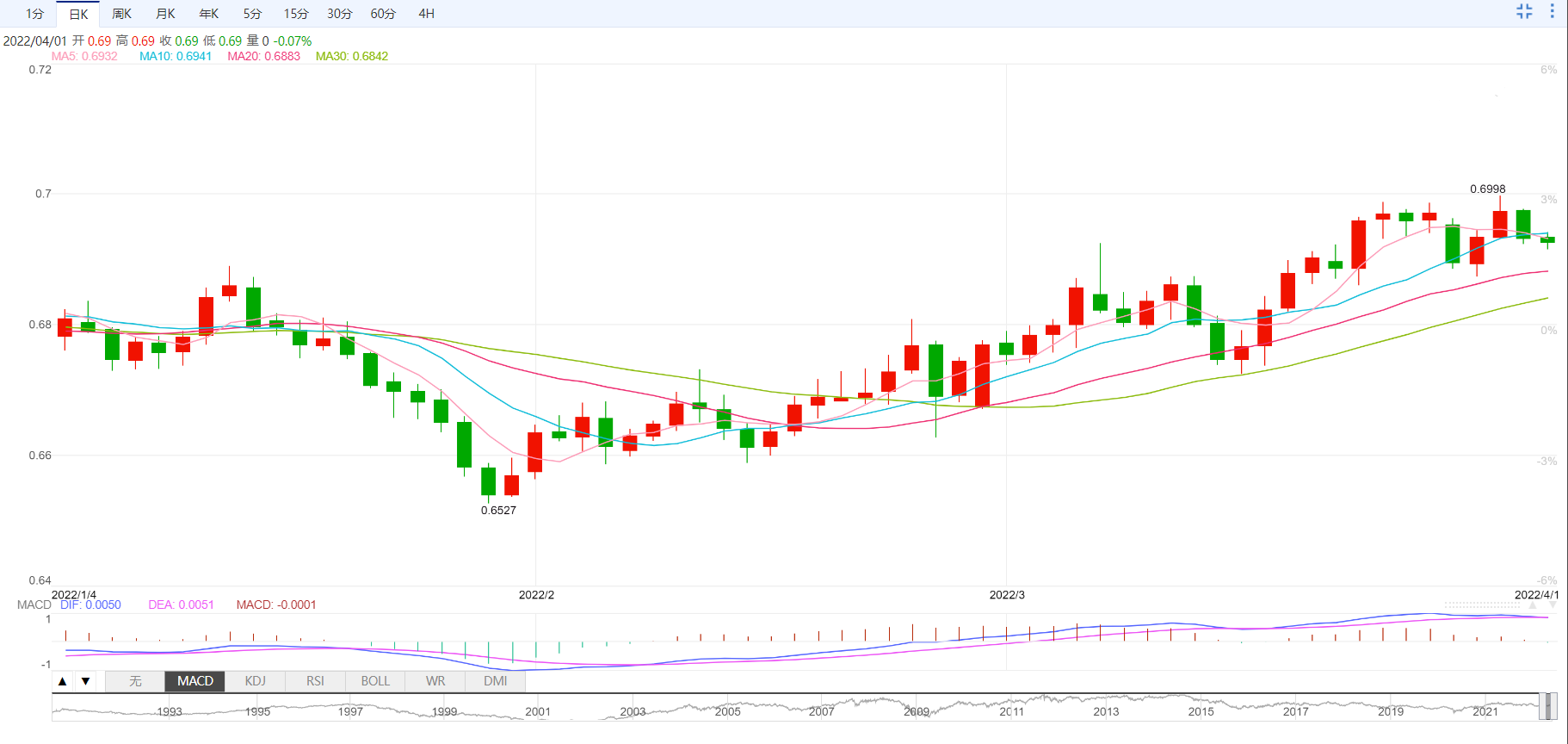Switch to the 年K yearly tab
This screenshot has height=744, width=1568.
click(x=209, y=14)
